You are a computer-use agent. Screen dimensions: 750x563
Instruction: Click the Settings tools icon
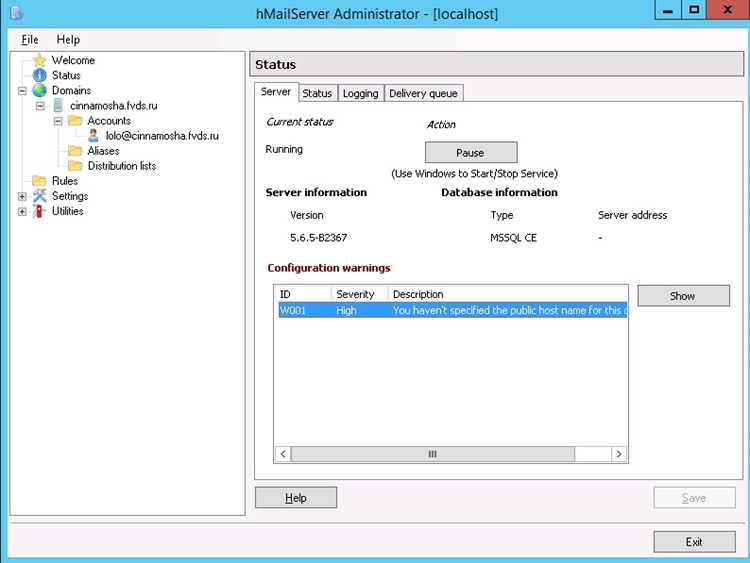click(x=39, y=196)
